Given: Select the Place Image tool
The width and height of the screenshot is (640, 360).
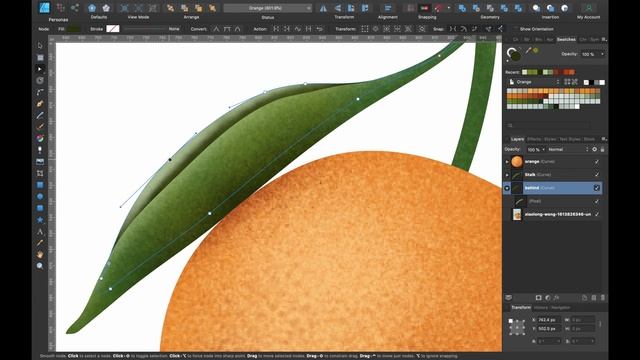Looking at the screenshot, I should [x=40, y=162].
